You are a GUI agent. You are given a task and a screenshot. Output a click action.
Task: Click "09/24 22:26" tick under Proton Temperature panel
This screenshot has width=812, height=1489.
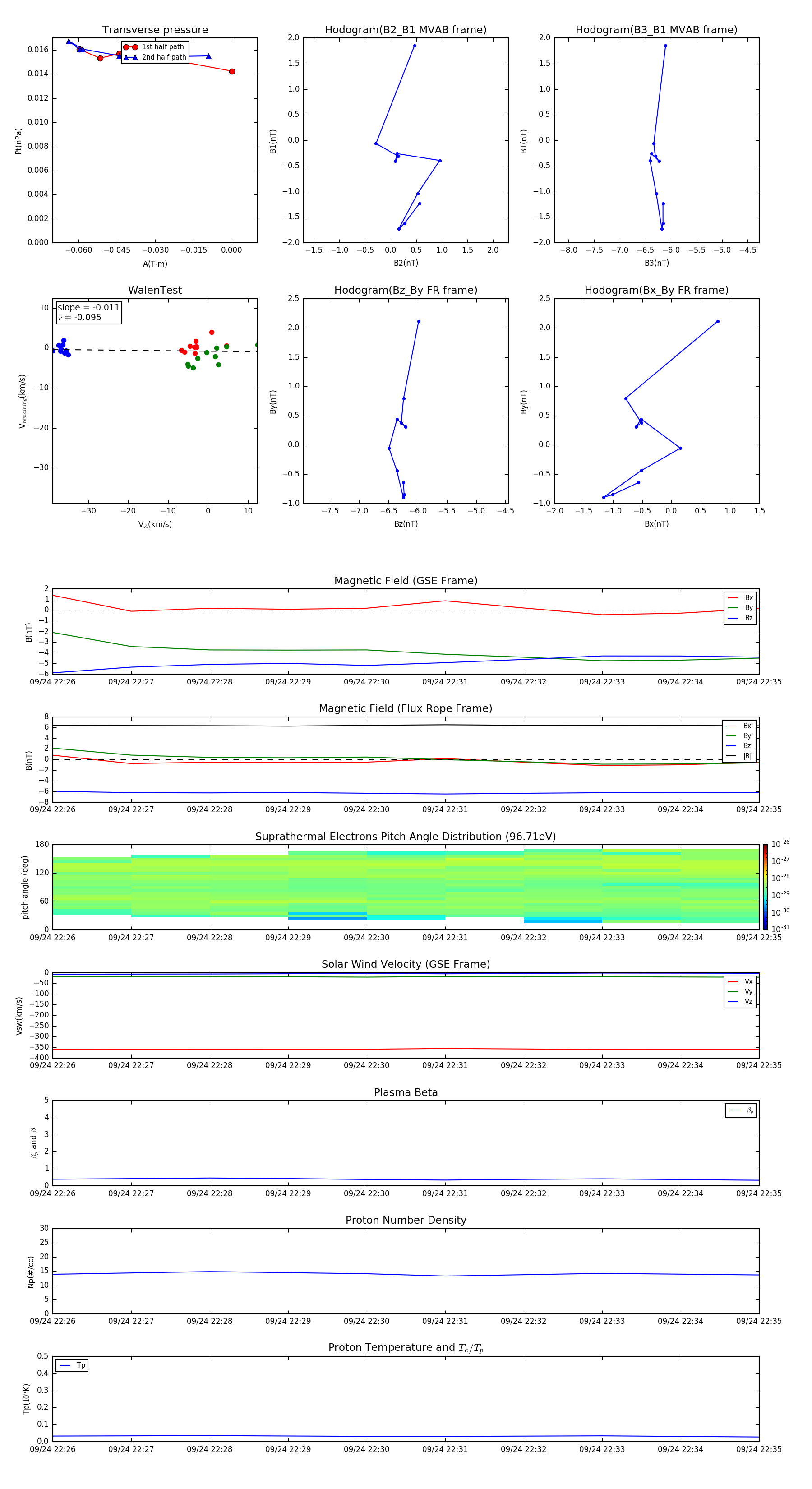pos(53,1449)
